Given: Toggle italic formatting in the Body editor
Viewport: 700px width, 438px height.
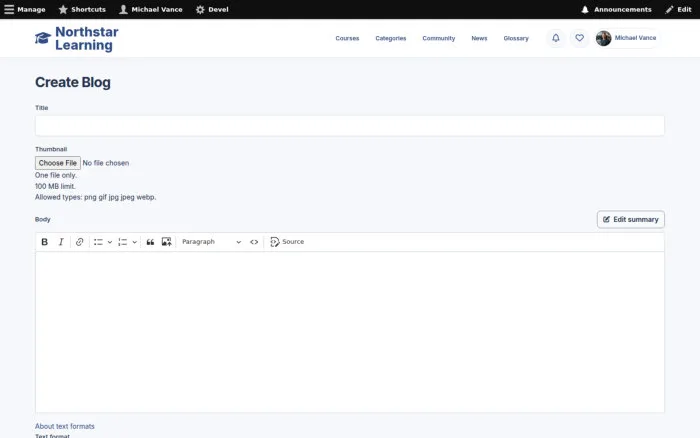Looking at the screenshot, I should [61, 242].
